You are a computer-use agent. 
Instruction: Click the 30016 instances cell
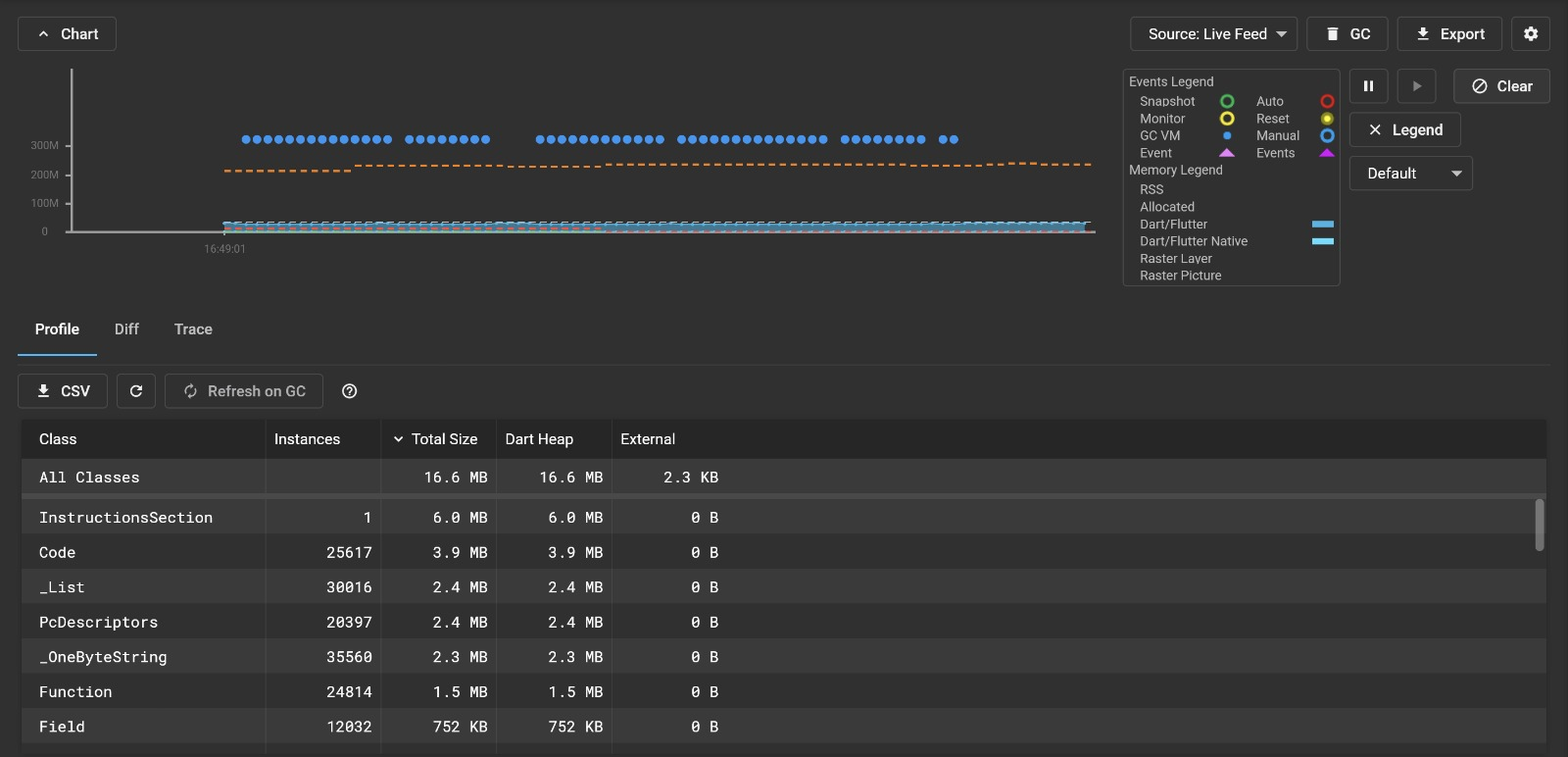click(349, 587)
